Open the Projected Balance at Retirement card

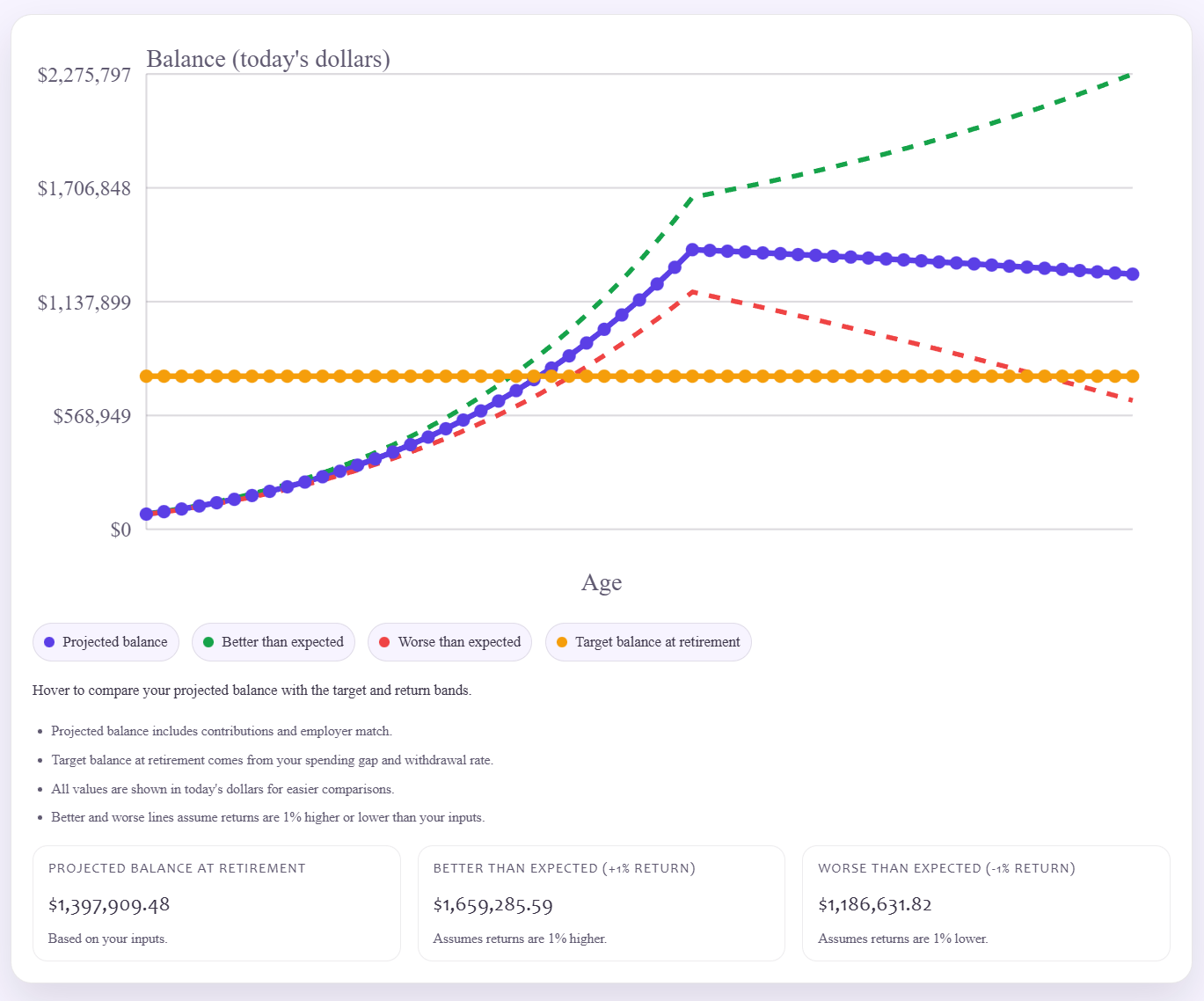tap(216, 902)
